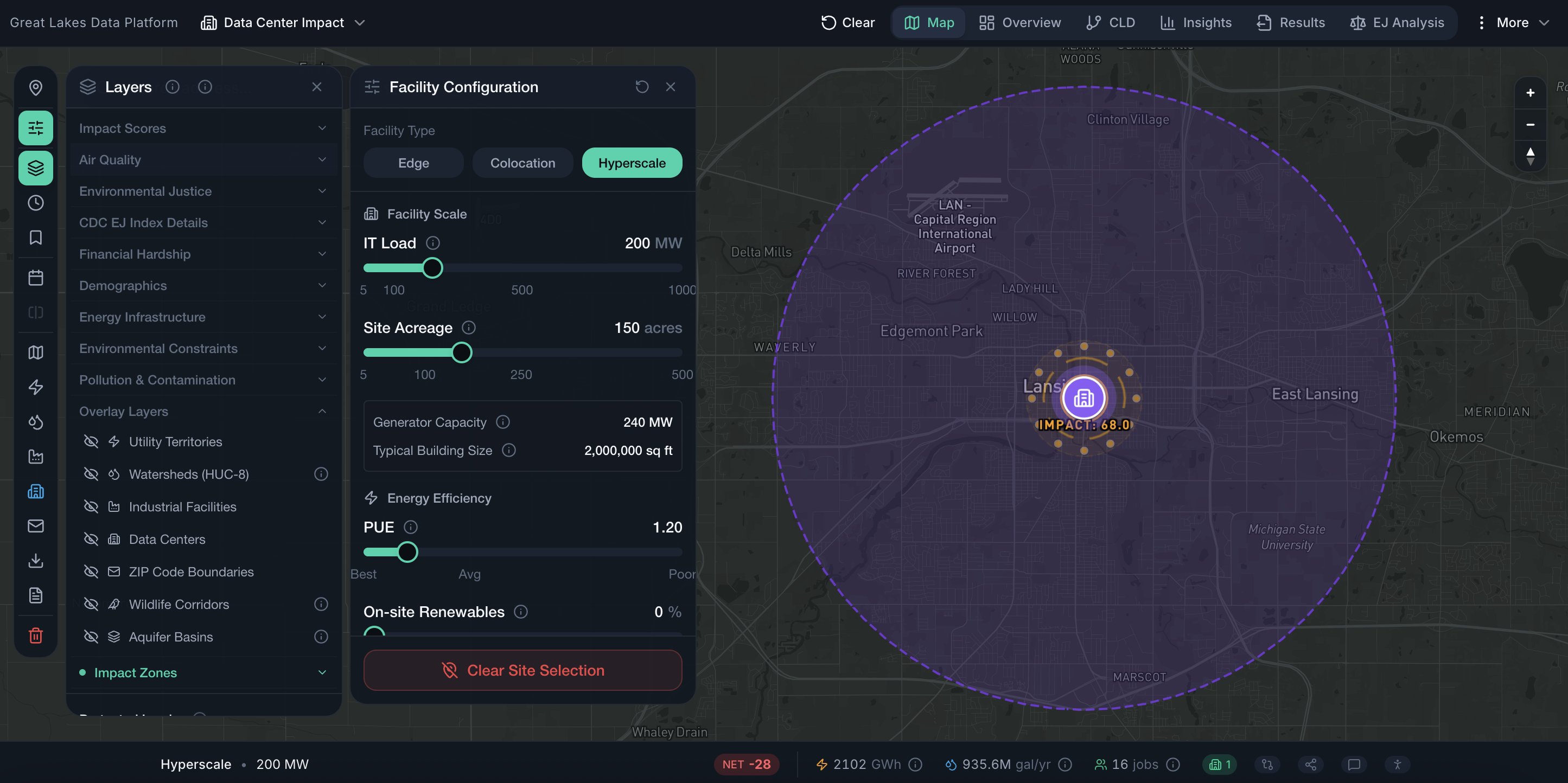
Task: Show the Wildlife Corridors overlay layer
Action: 91,604
